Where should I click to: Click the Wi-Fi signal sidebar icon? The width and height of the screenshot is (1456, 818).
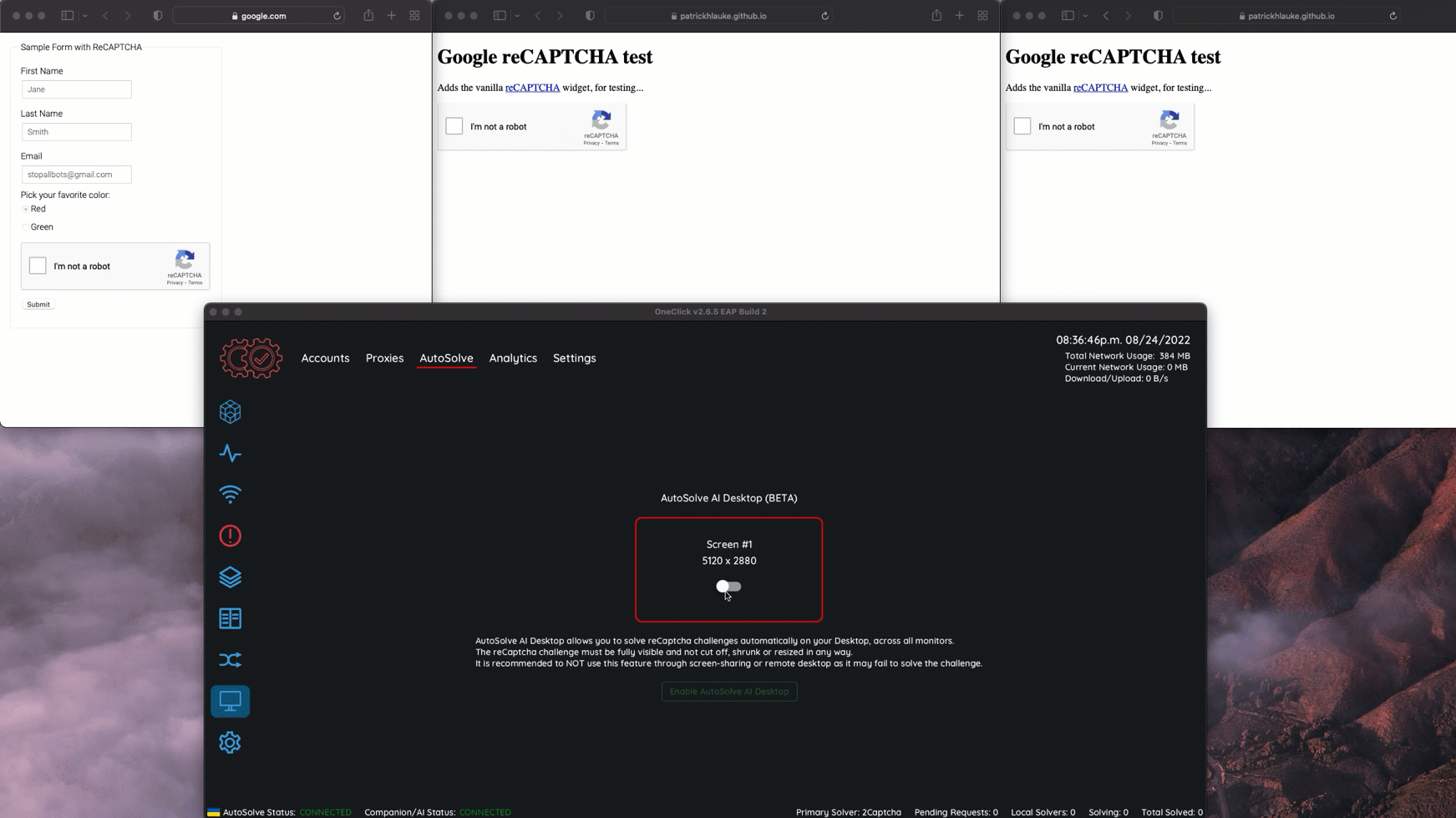click(230, 495)
